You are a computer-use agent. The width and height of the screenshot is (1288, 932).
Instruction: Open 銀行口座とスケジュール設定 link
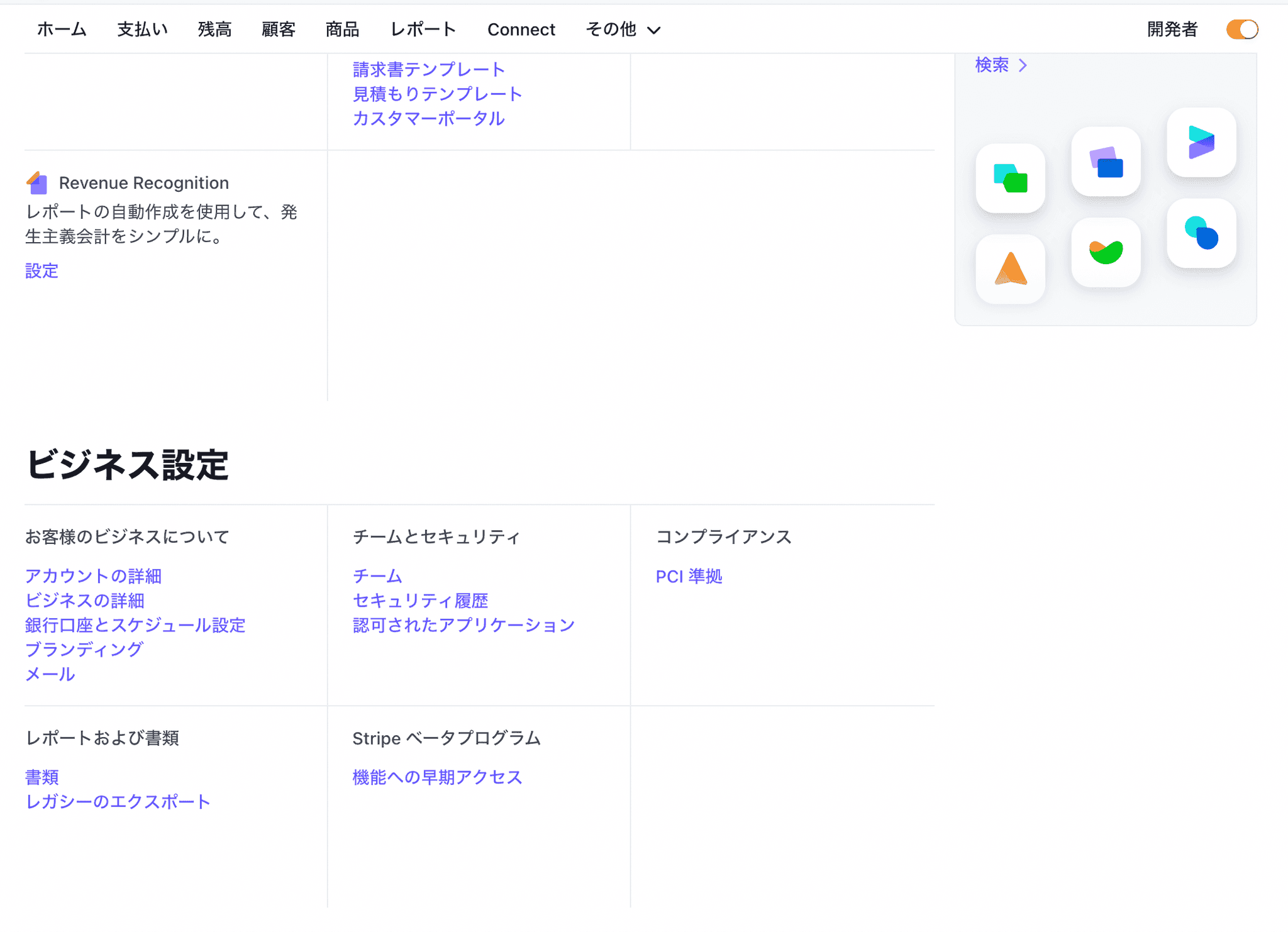135,625
